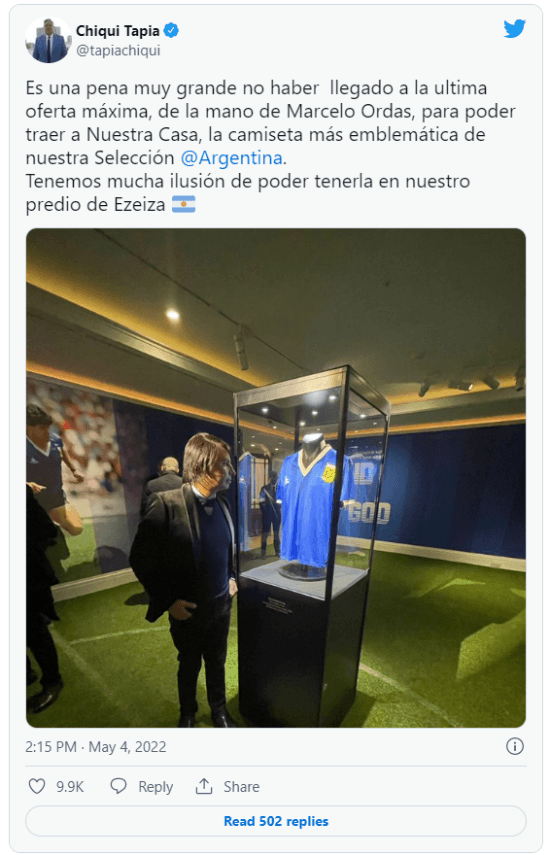This screenshot has width=550, height=855.
Task: Click the Read 502 replies button
Action: [x=276, y=821]
